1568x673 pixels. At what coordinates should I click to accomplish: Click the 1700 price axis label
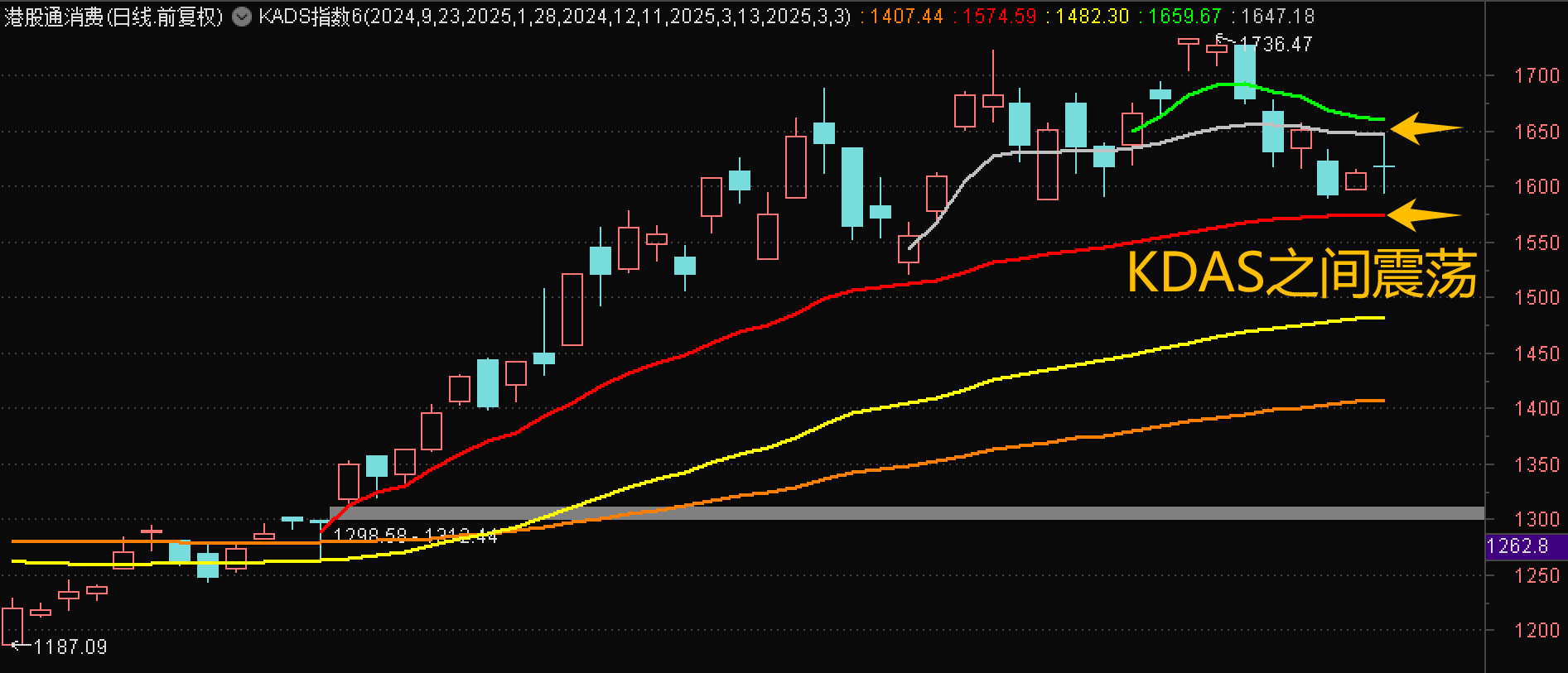[x=1537, y=76]
